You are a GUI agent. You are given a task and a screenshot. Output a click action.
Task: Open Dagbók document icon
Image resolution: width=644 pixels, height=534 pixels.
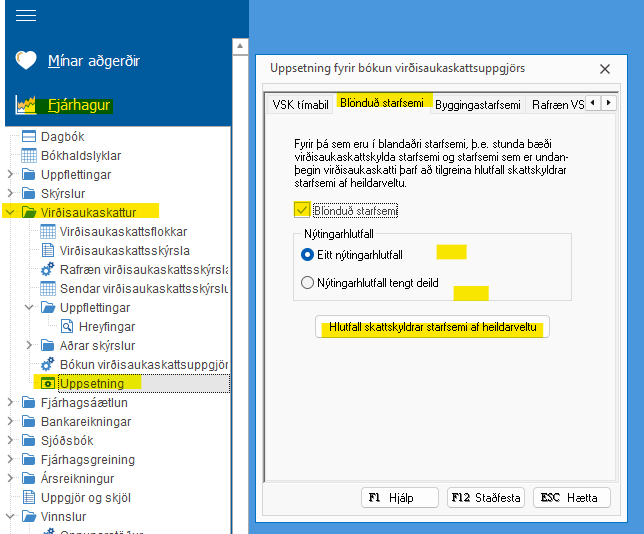(x=29, y=136)
